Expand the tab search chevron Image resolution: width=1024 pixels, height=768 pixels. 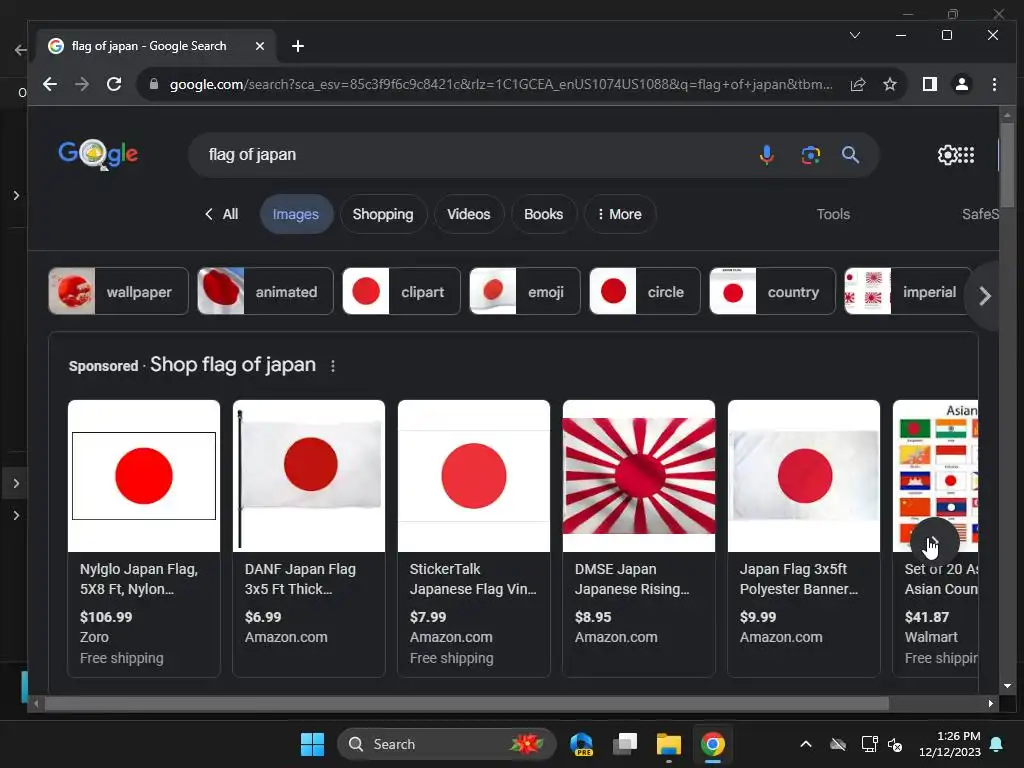coord(855,35)
